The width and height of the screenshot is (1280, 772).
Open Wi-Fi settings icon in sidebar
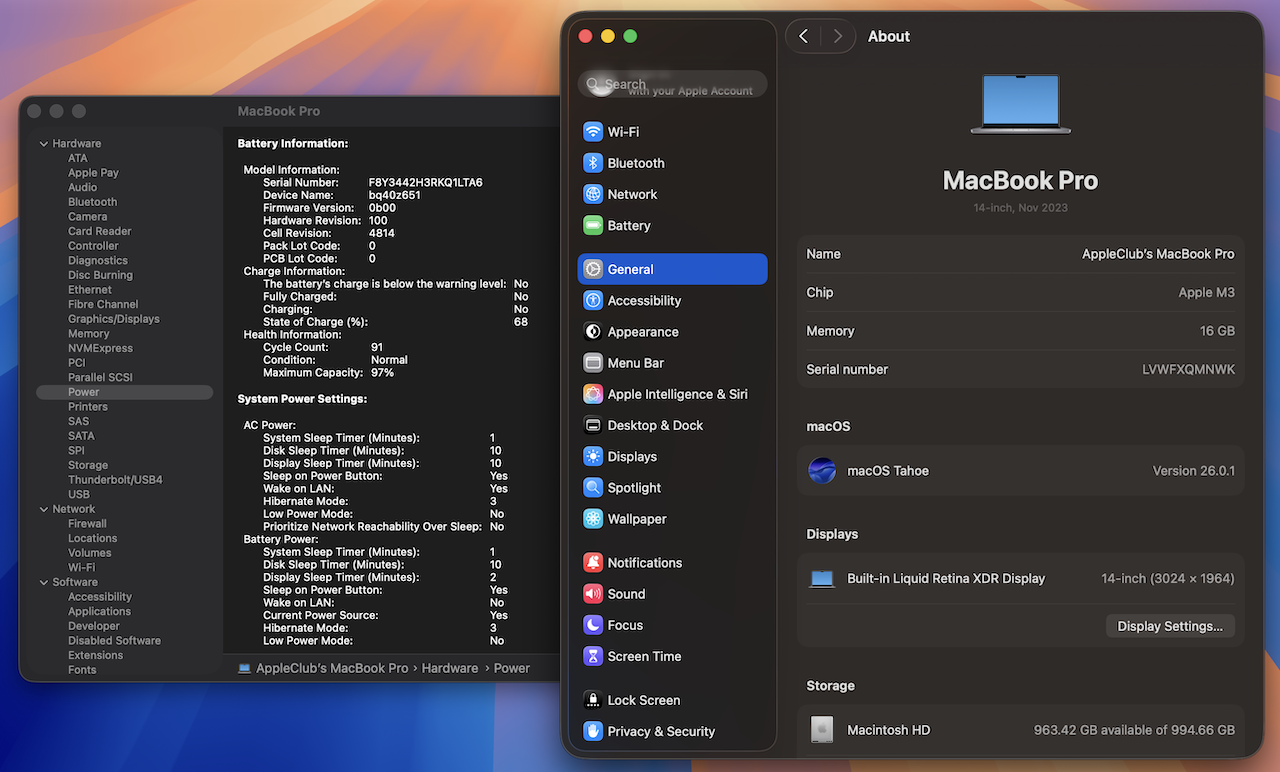[593, 132]
